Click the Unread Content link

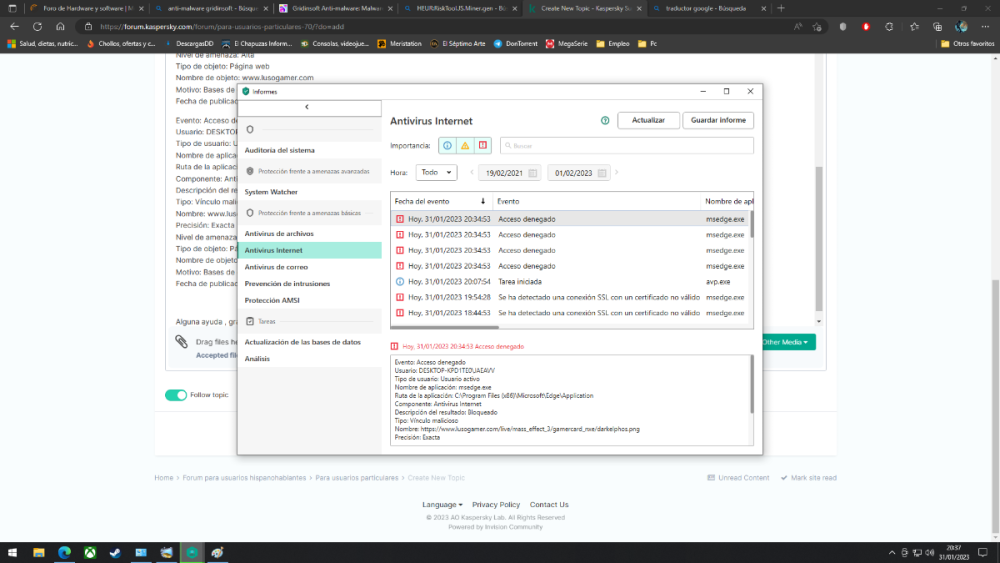[x=739, y=478]
